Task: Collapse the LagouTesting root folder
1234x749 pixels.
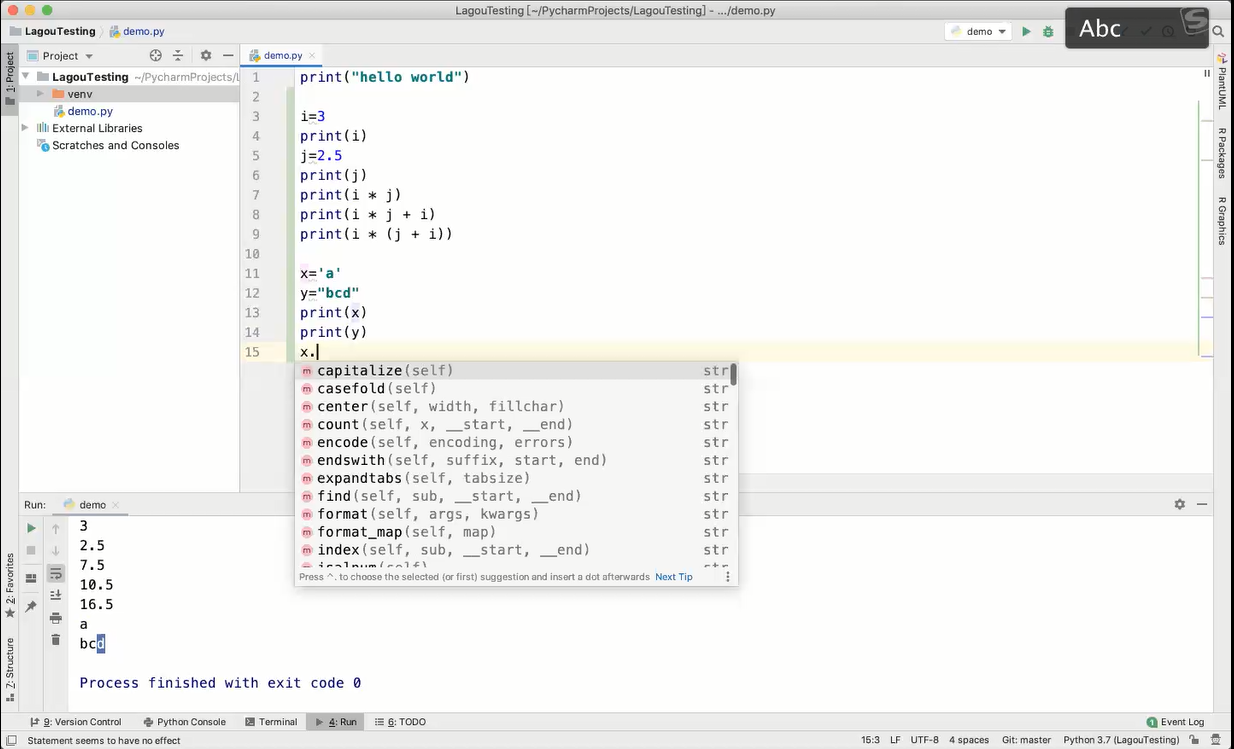Action: tap(26, 77)
